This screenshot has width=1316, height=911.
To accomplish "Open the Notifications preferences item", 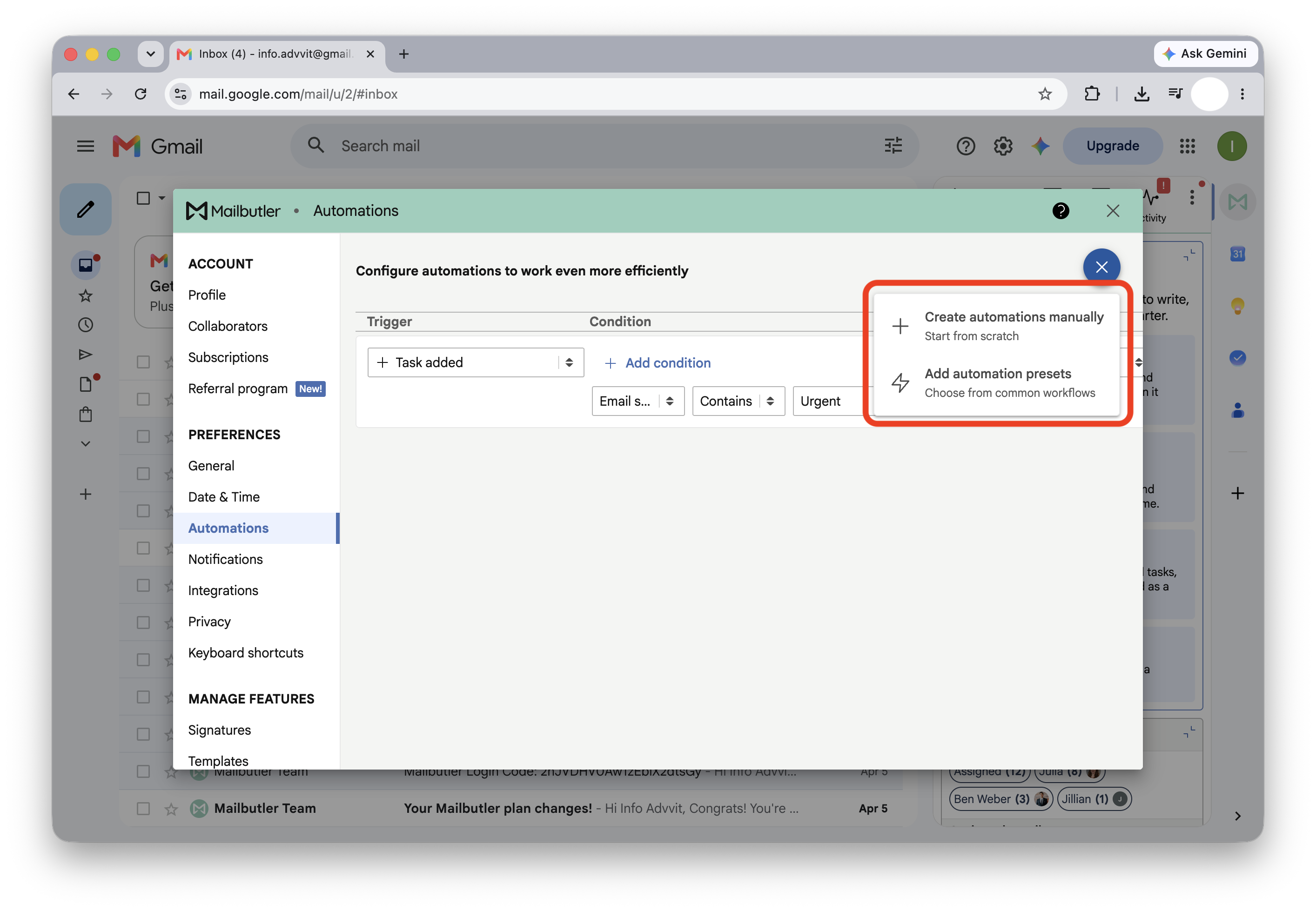I will 226,559.
